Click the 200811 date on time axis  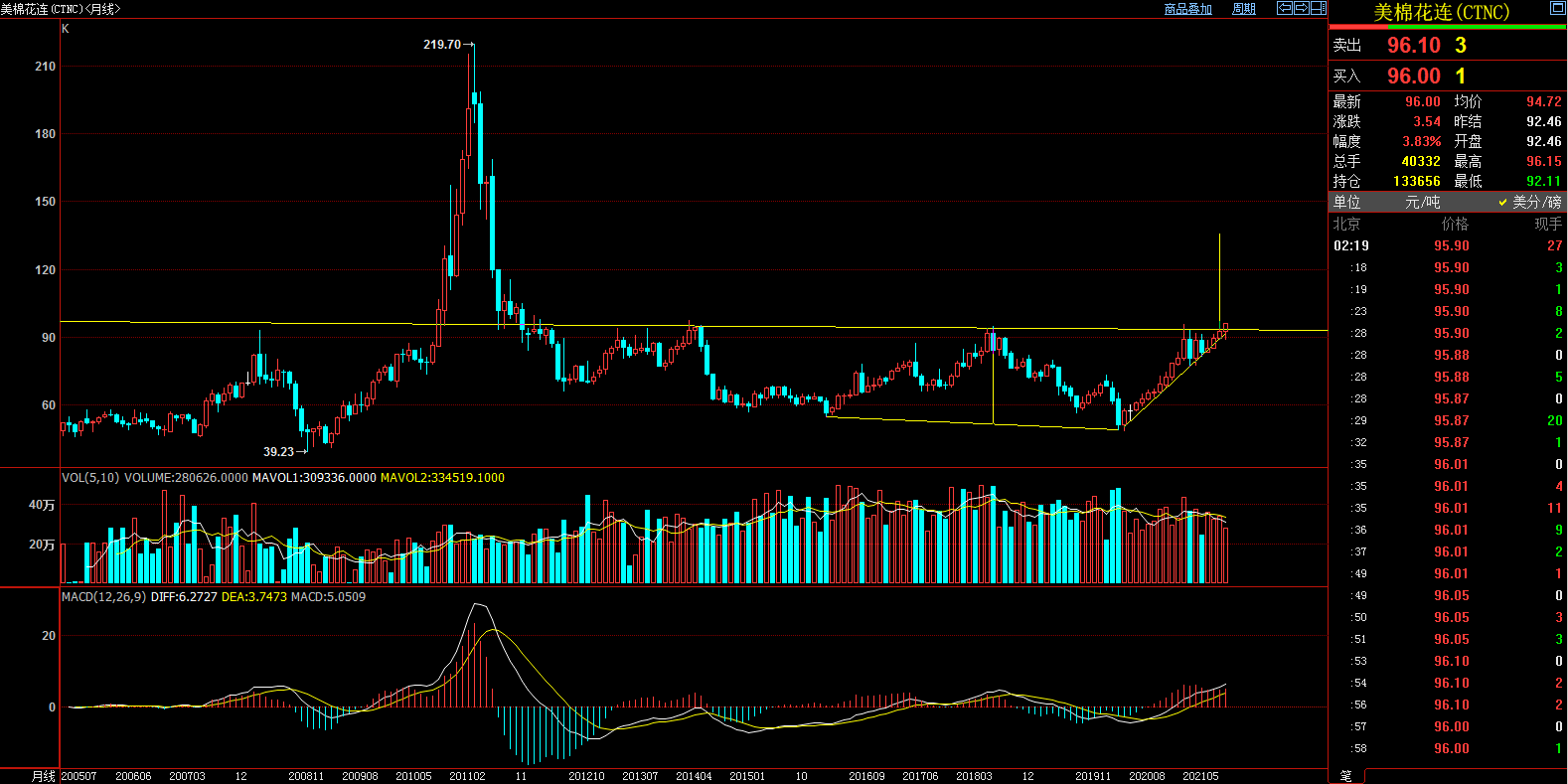[306, 776]
